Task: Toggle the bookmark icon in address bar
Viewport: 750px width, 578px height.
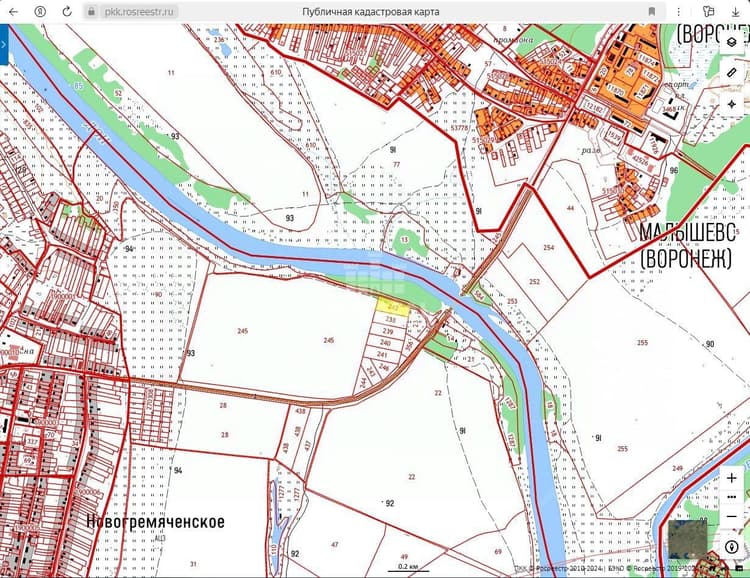Action: pyautogui.click(x=651, y=11)
